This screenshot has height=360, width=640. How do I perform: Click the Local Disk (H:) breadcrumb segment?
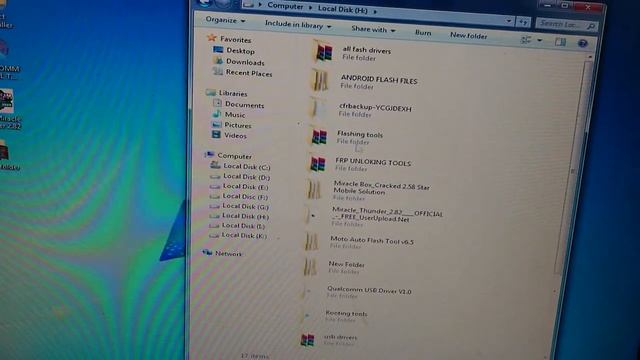[x=342, y=9]
